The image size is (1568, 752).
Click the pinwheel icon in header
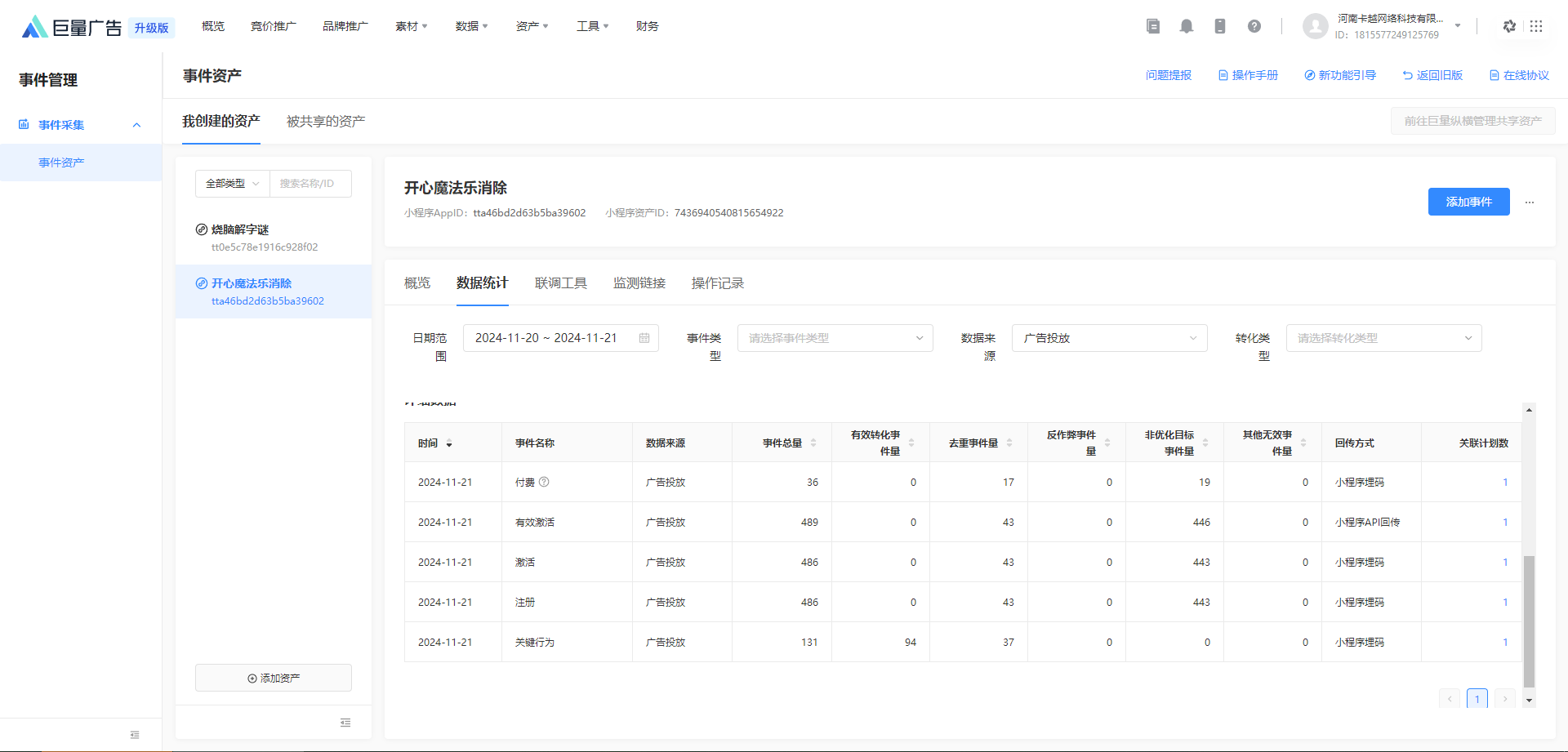(x=1509, y=26)
